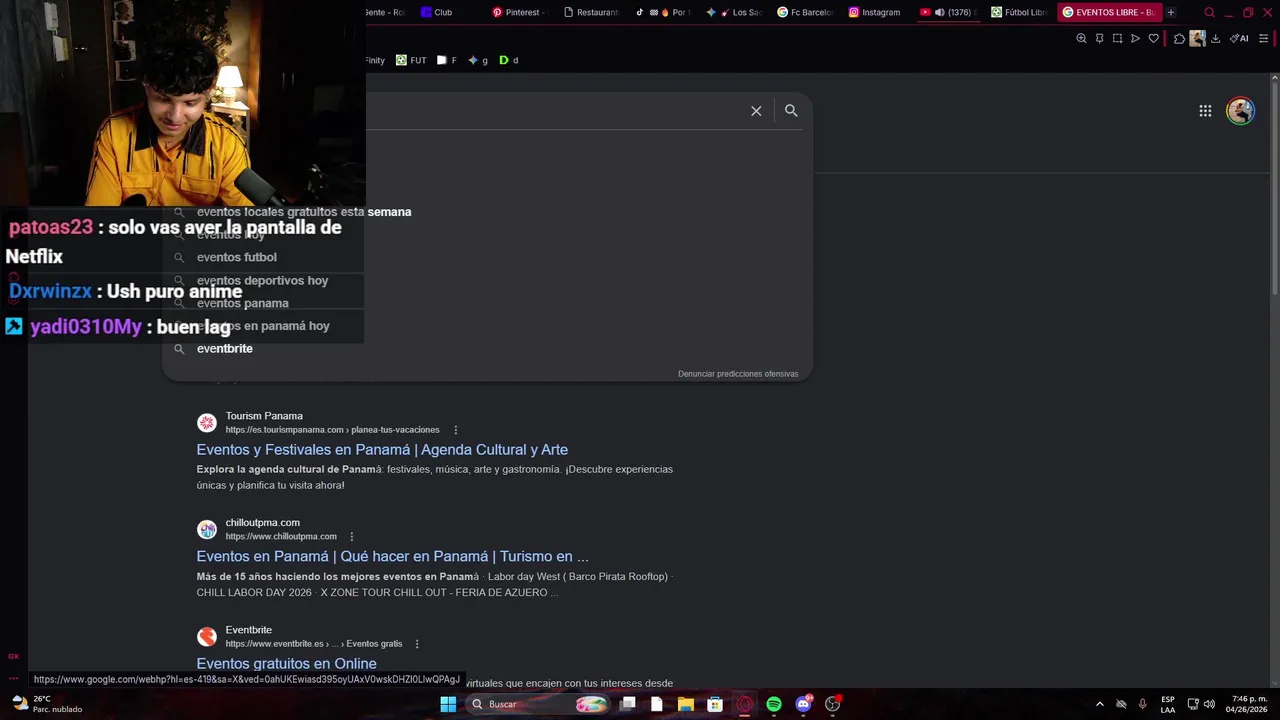Open Discord from the taskbar
Screen dimensions: 1280x720
point(803,704)
